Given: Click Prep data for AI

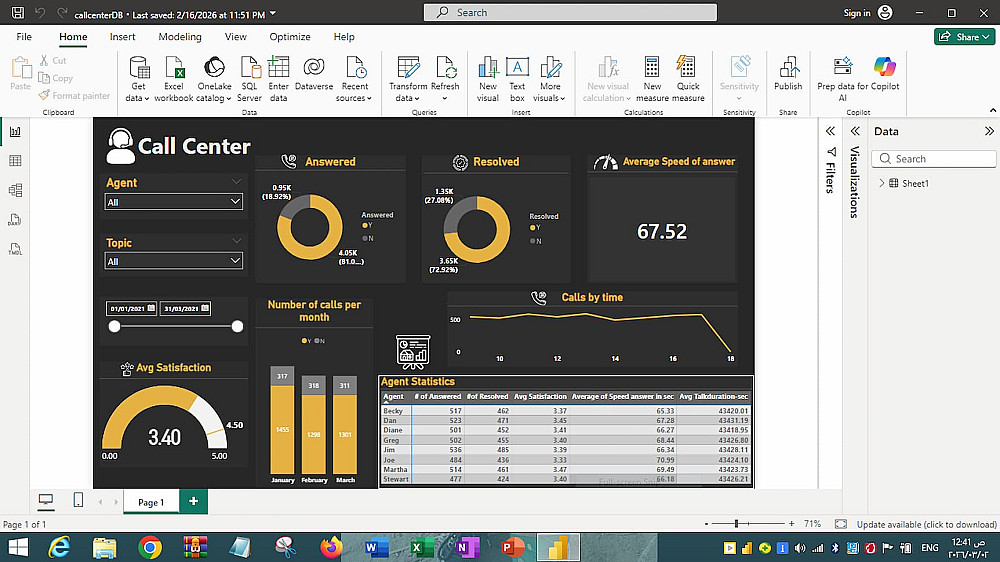Looking at the screenshot, I should point(842,78).
